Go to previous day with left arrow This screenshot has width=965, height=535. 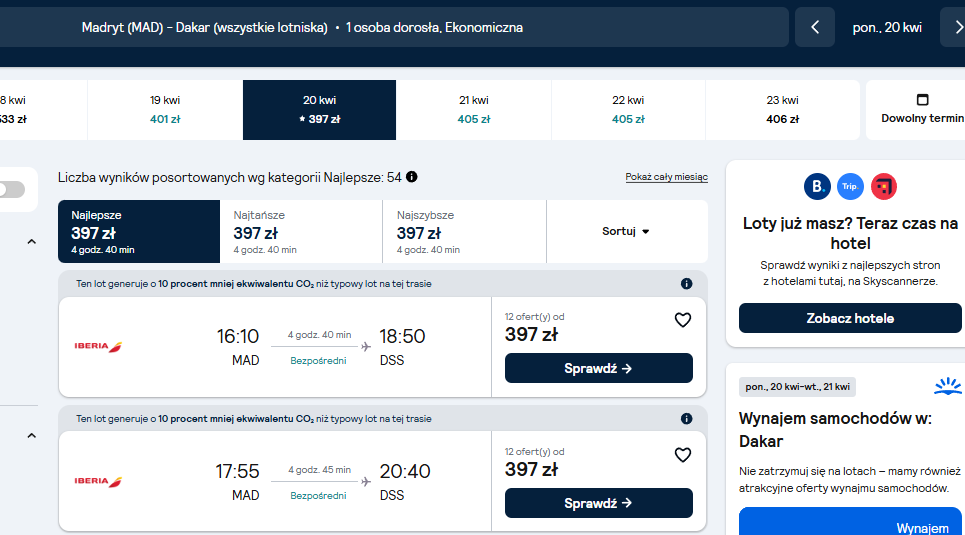pos(815,27)
